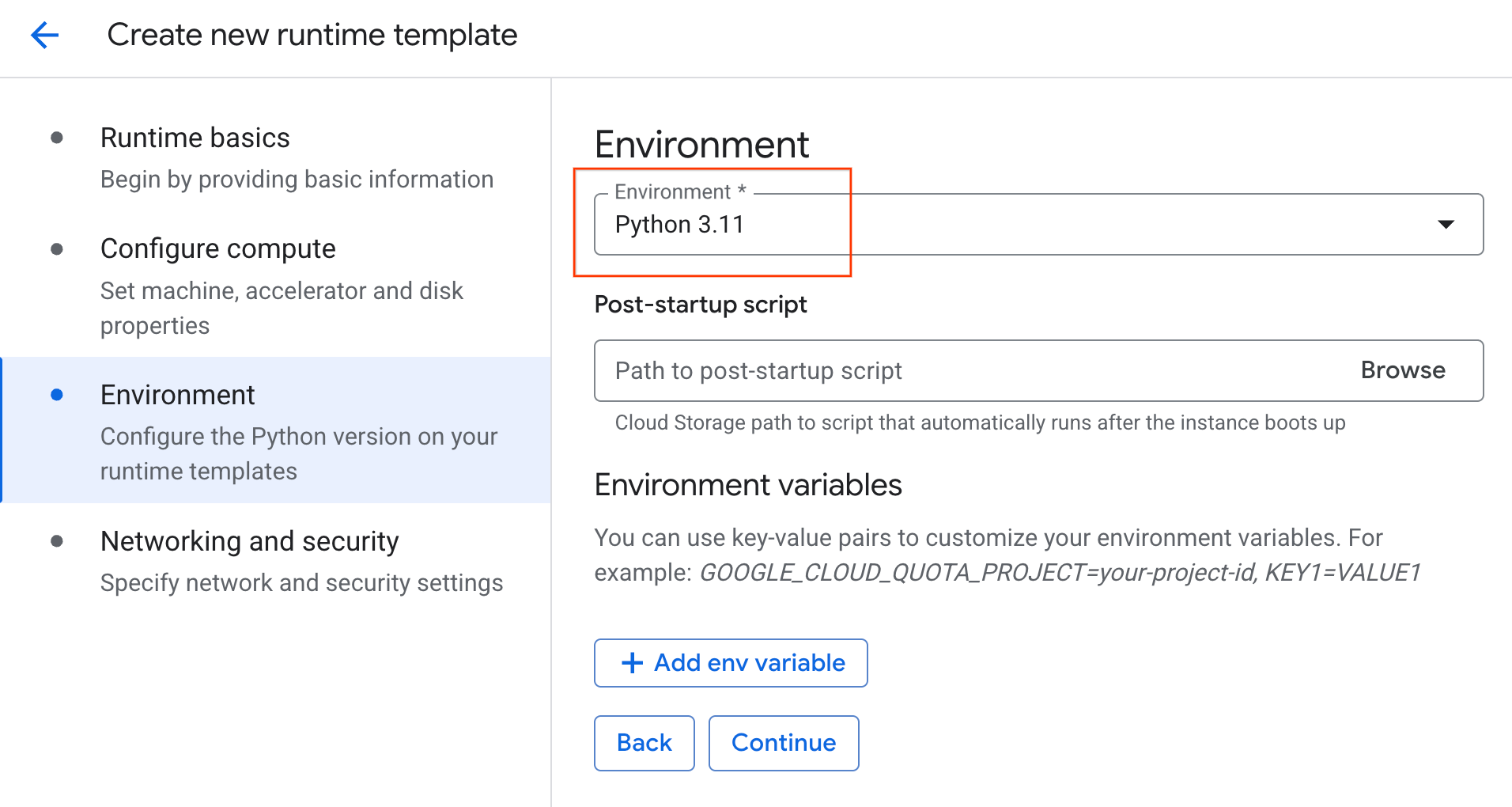Select the Runtime basics step
Viewport: 1512px width, 807px height.
click(x=195, y=137)
